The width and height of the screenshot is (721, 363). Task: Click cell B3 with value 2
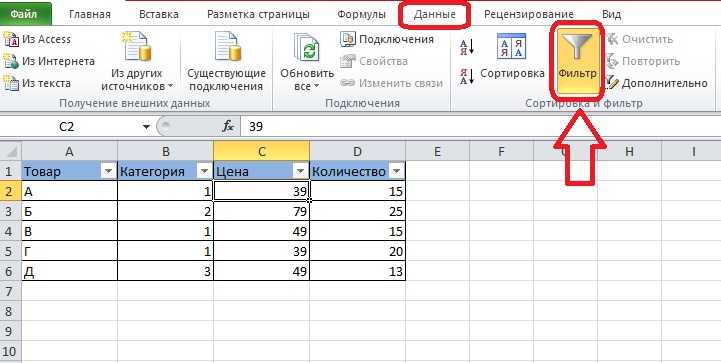tap(166, 211)
